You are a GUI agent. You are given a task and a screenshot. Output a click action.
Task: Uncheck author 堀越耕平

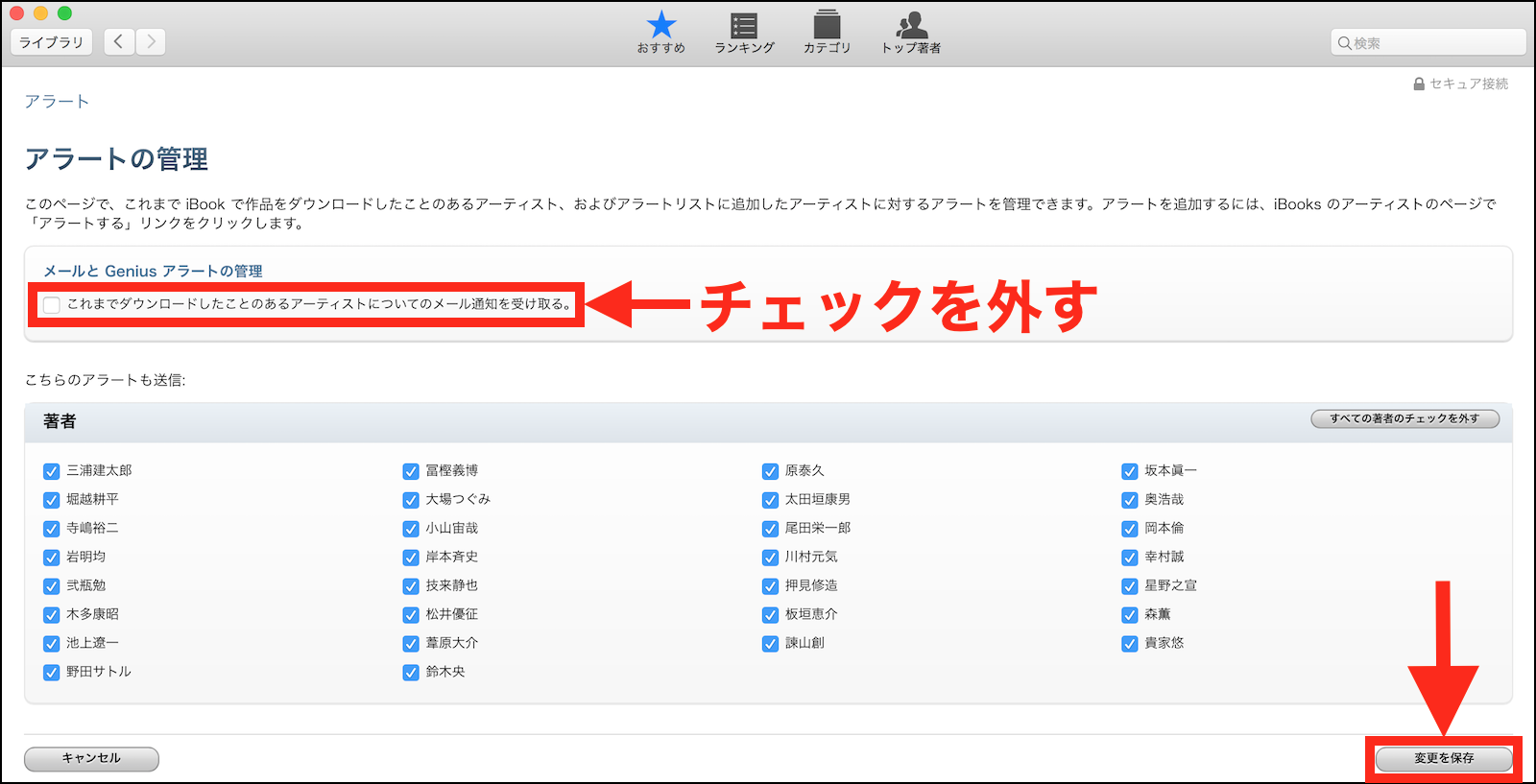[x=52, y=500]
